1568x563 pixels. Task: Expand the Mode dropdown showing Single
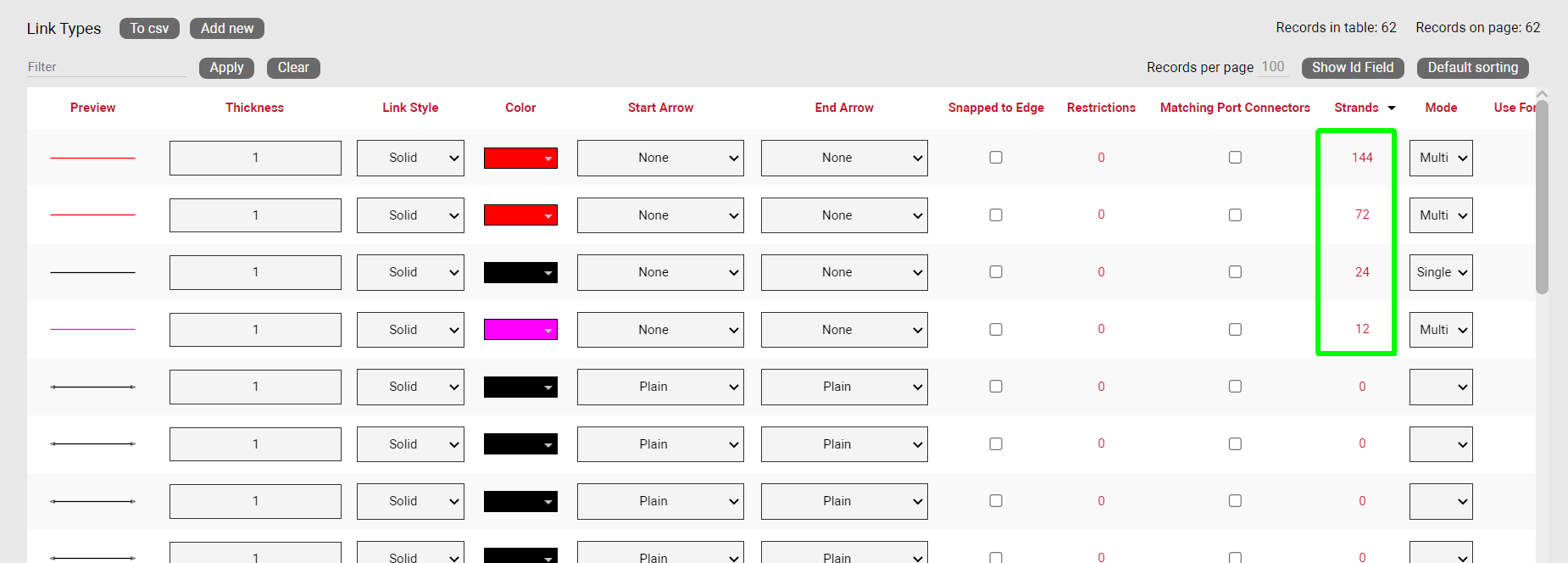[x=1441, y=272]
